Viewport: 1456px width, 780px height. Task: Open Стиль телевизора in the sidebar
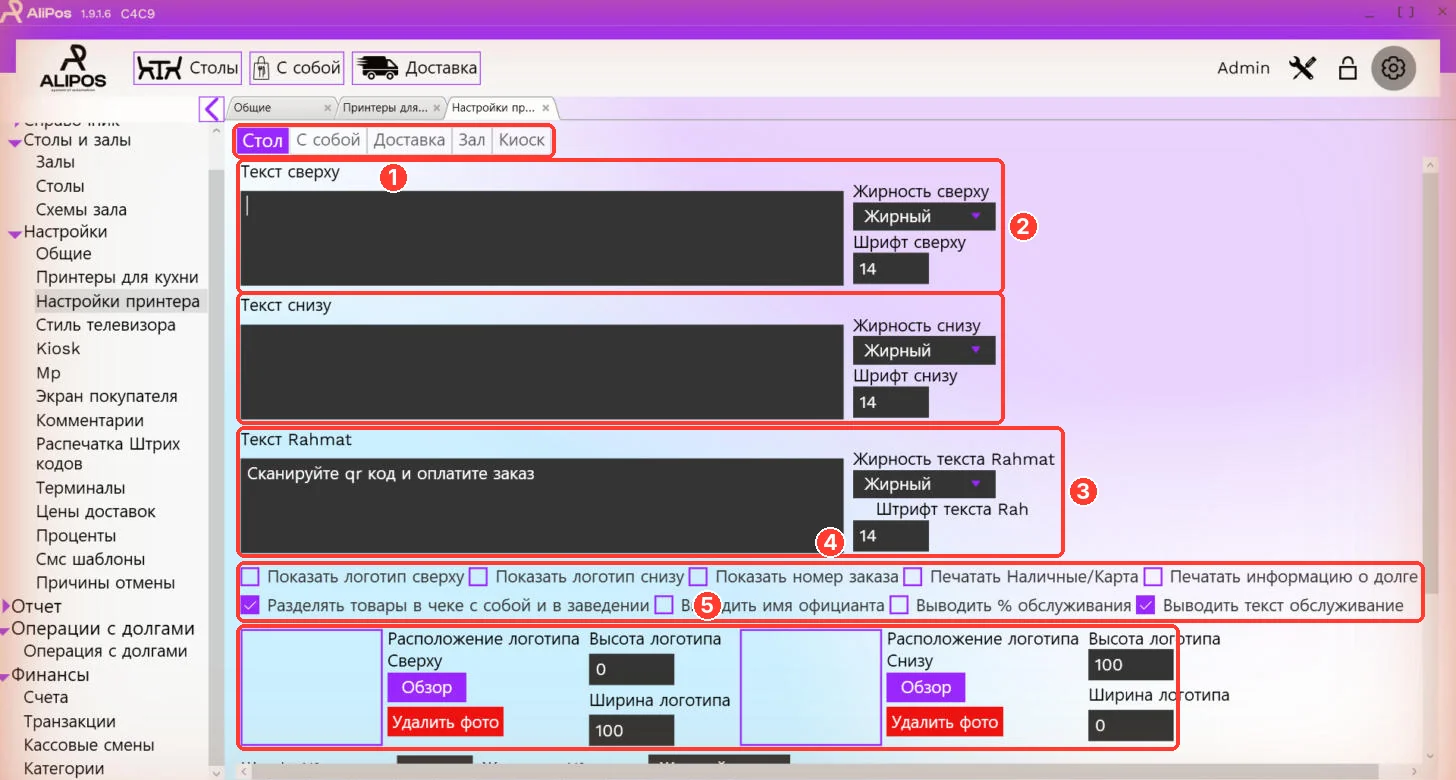(106, 325)
